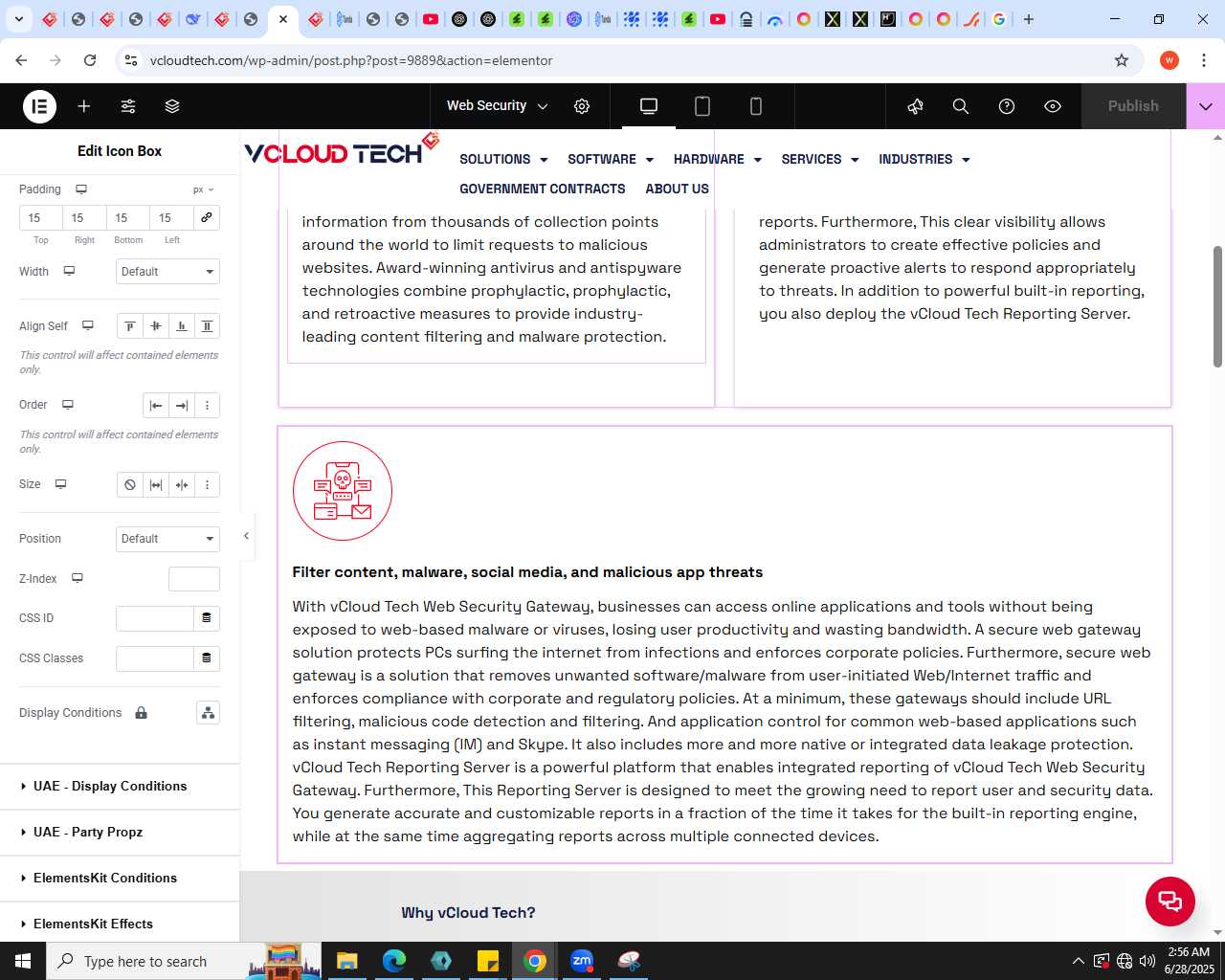Open Zoom app in taskbar

point(582,961)
